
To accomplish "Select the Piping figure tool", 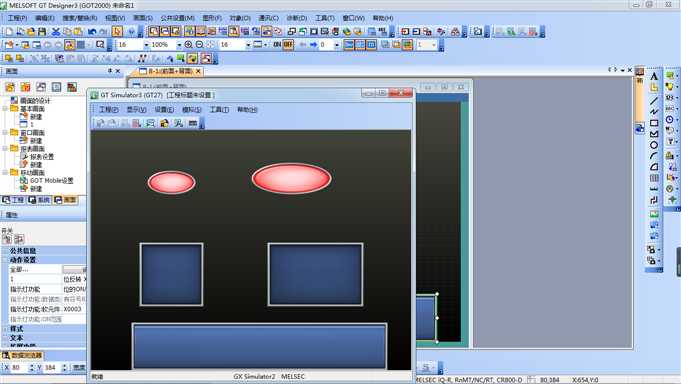I will [654, 200].
